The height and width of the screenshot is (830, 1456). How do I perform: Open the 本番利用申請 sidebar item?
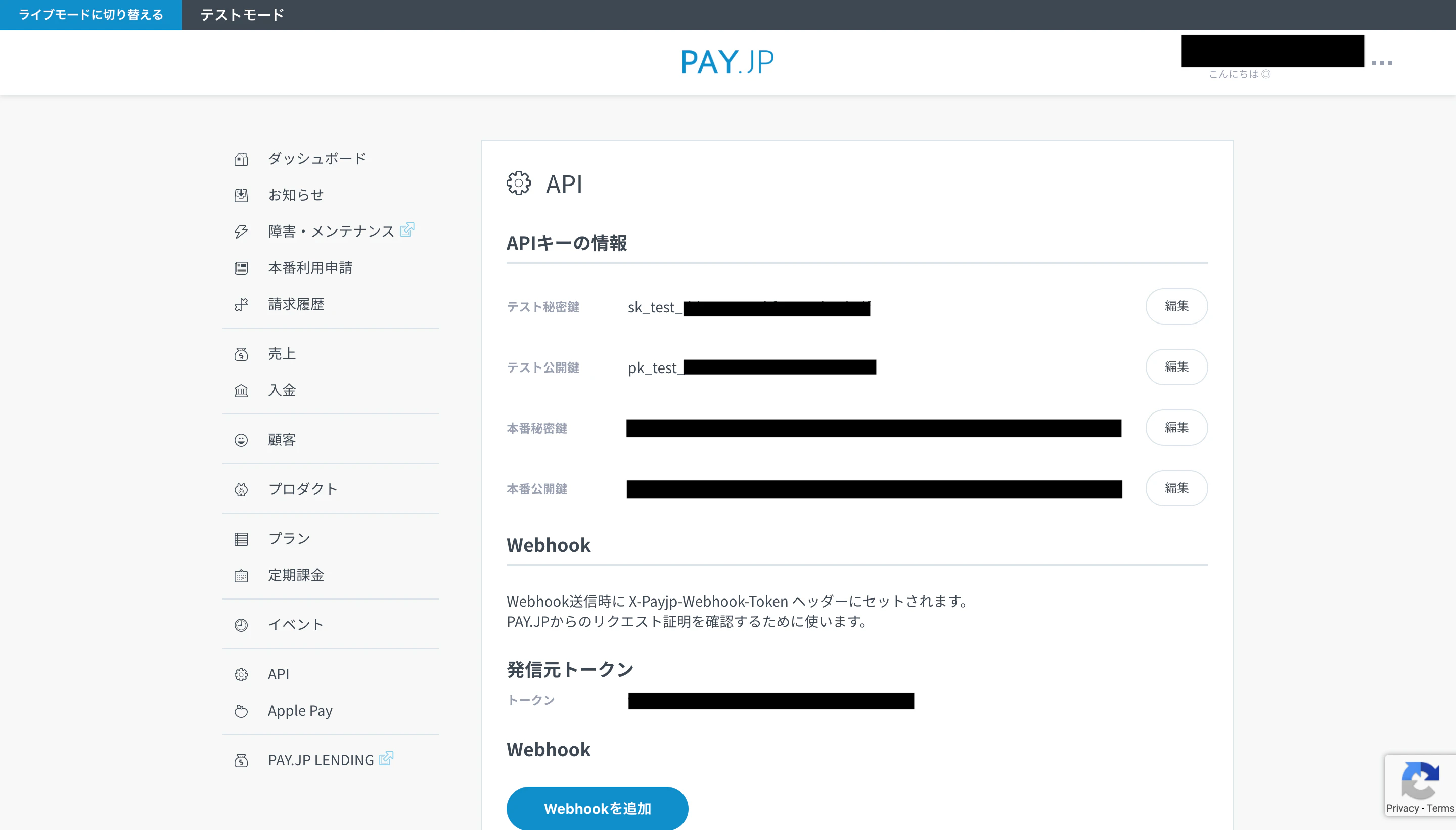(x=310, y=268)
